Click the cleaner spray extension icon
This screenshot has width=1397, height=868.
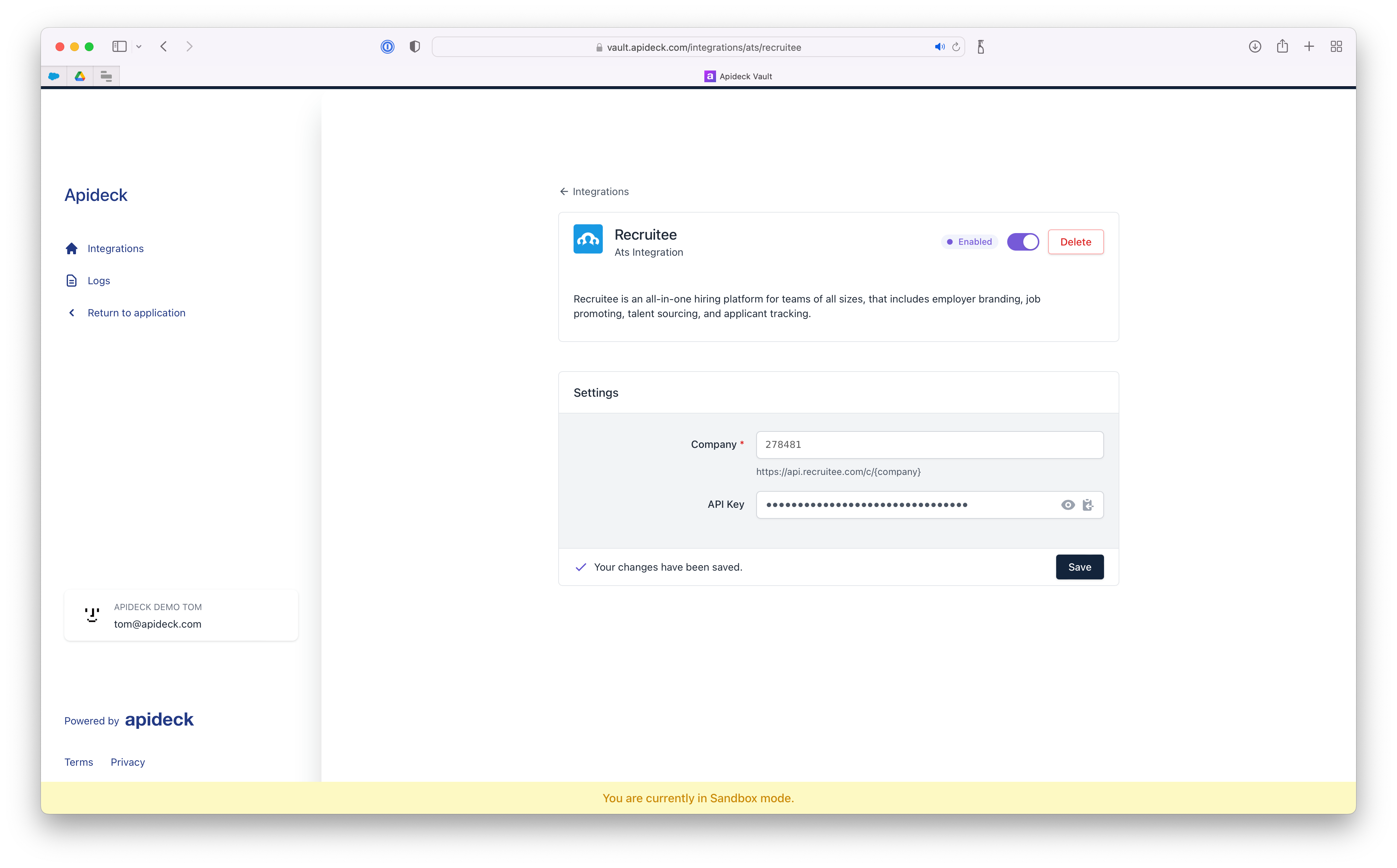[981, 46]
